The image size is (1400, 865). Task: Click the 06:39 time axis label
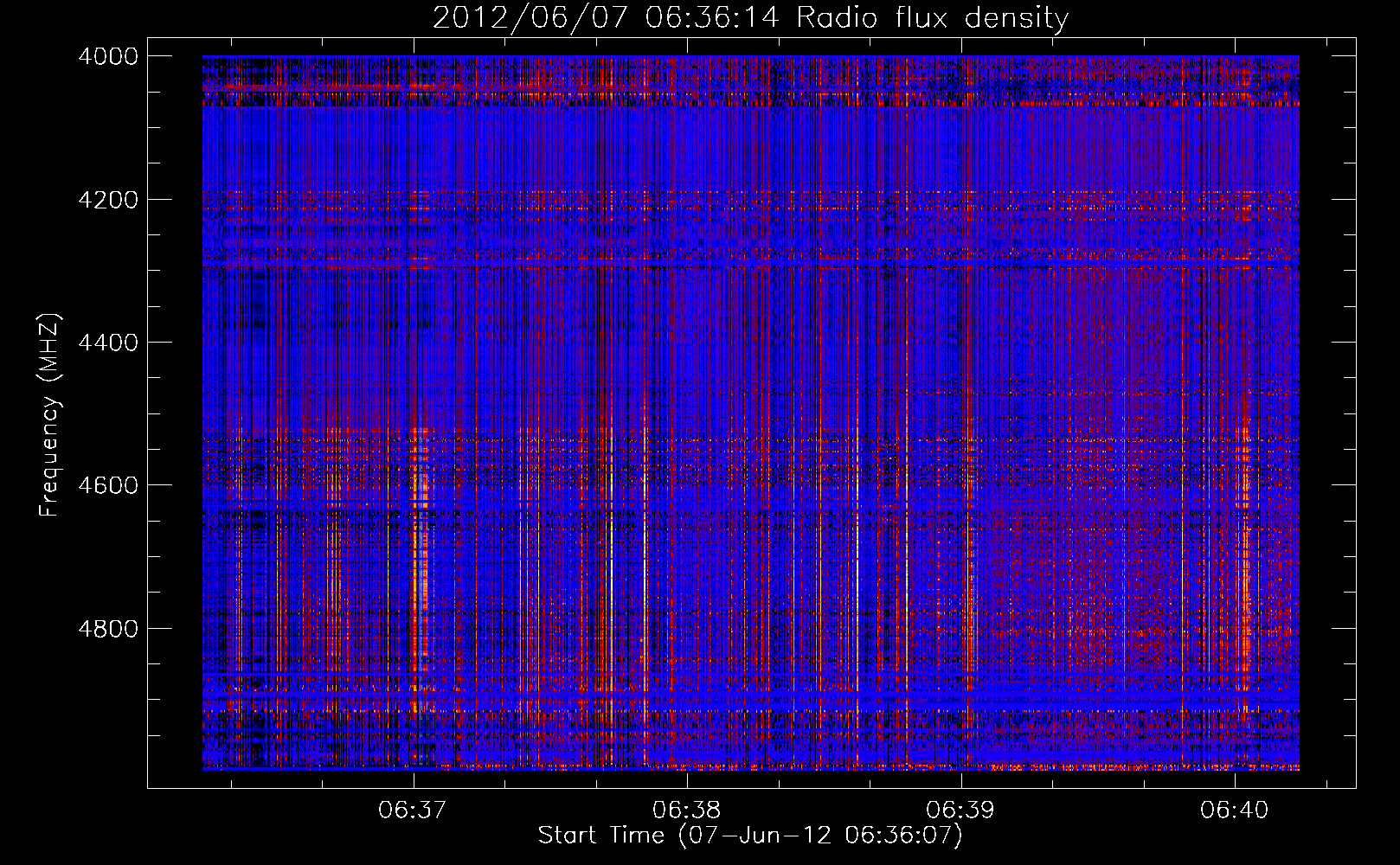tap(960, 810)
